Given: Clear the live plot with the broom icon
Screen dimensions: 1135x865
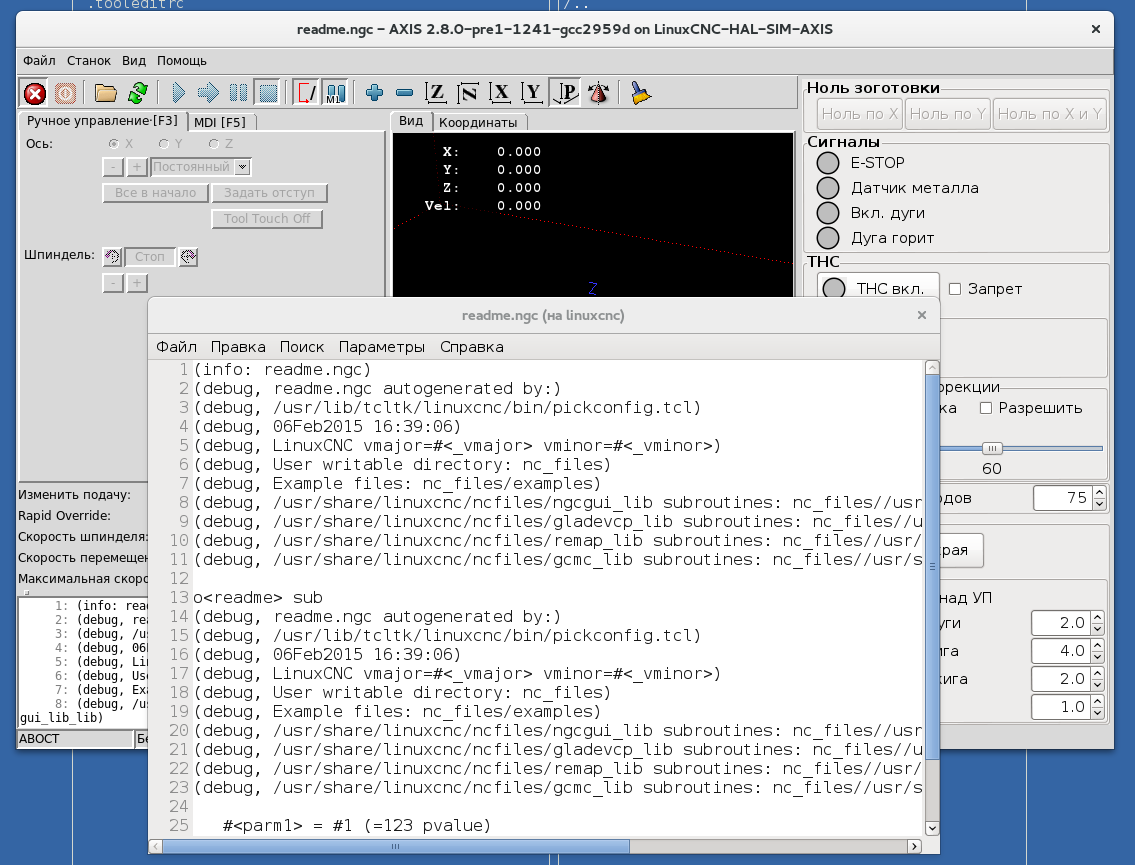Looking at the screenshot, I should (640, 94).
